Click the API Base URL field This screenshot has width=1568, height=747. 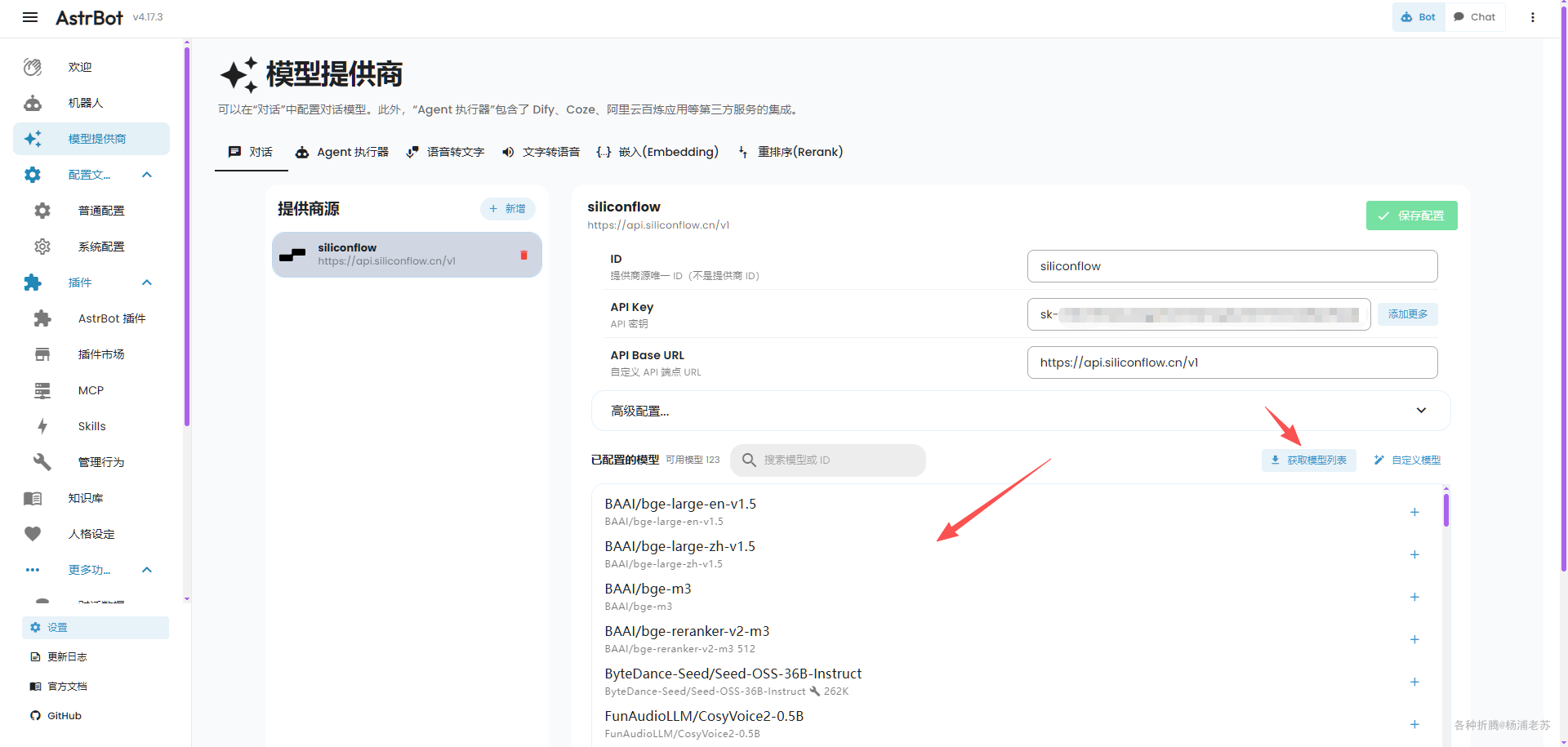coord(1232,362)
